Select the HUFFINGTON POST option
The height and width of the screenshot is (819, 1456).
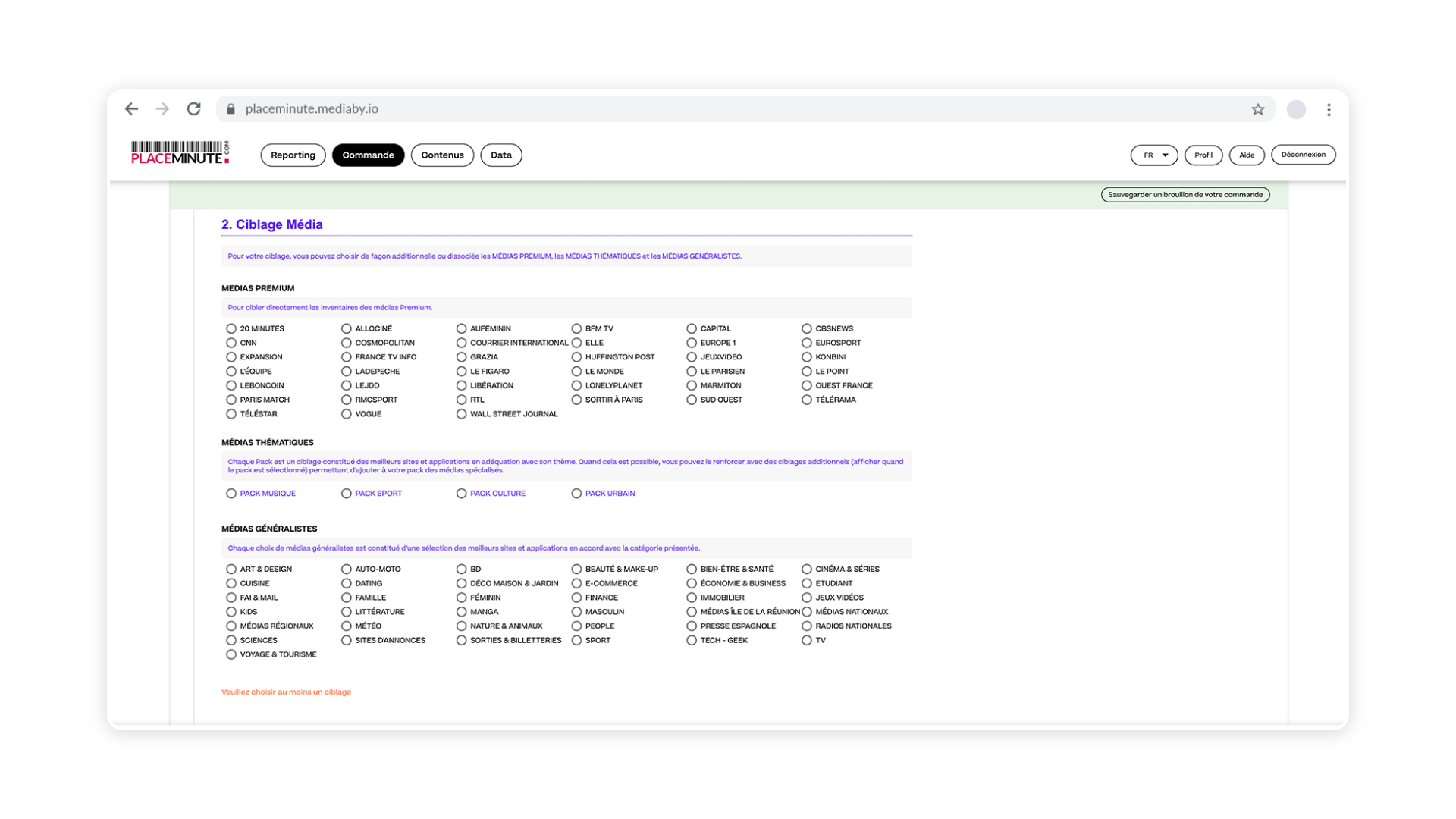(577, 357)
